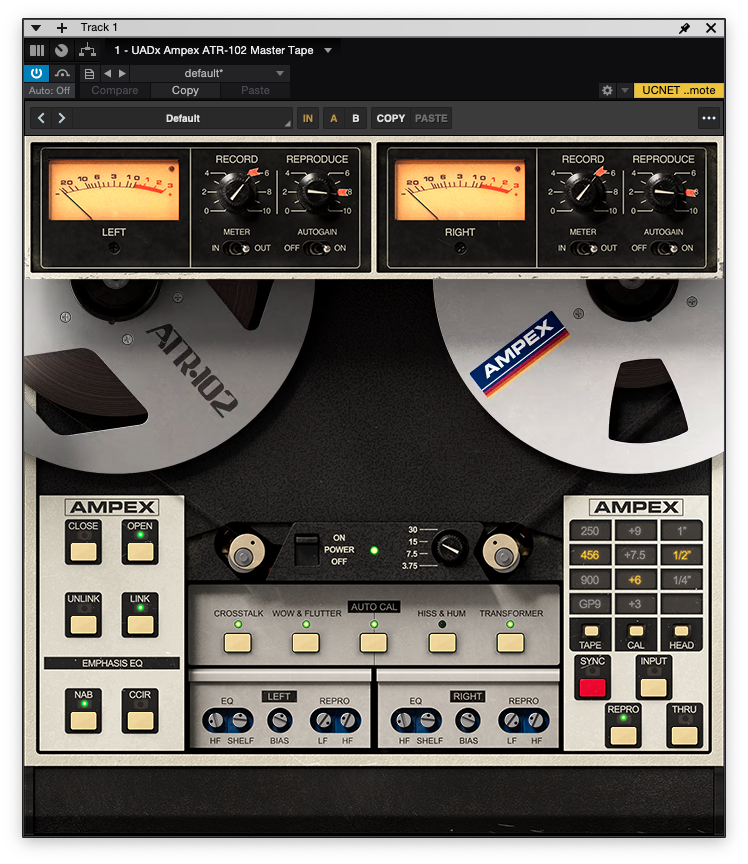Image resolution: width=748 pixels, height=864 pixels.
Task: Flip the right AUTOGAIN switch
Action: click(x=664, y=249)
